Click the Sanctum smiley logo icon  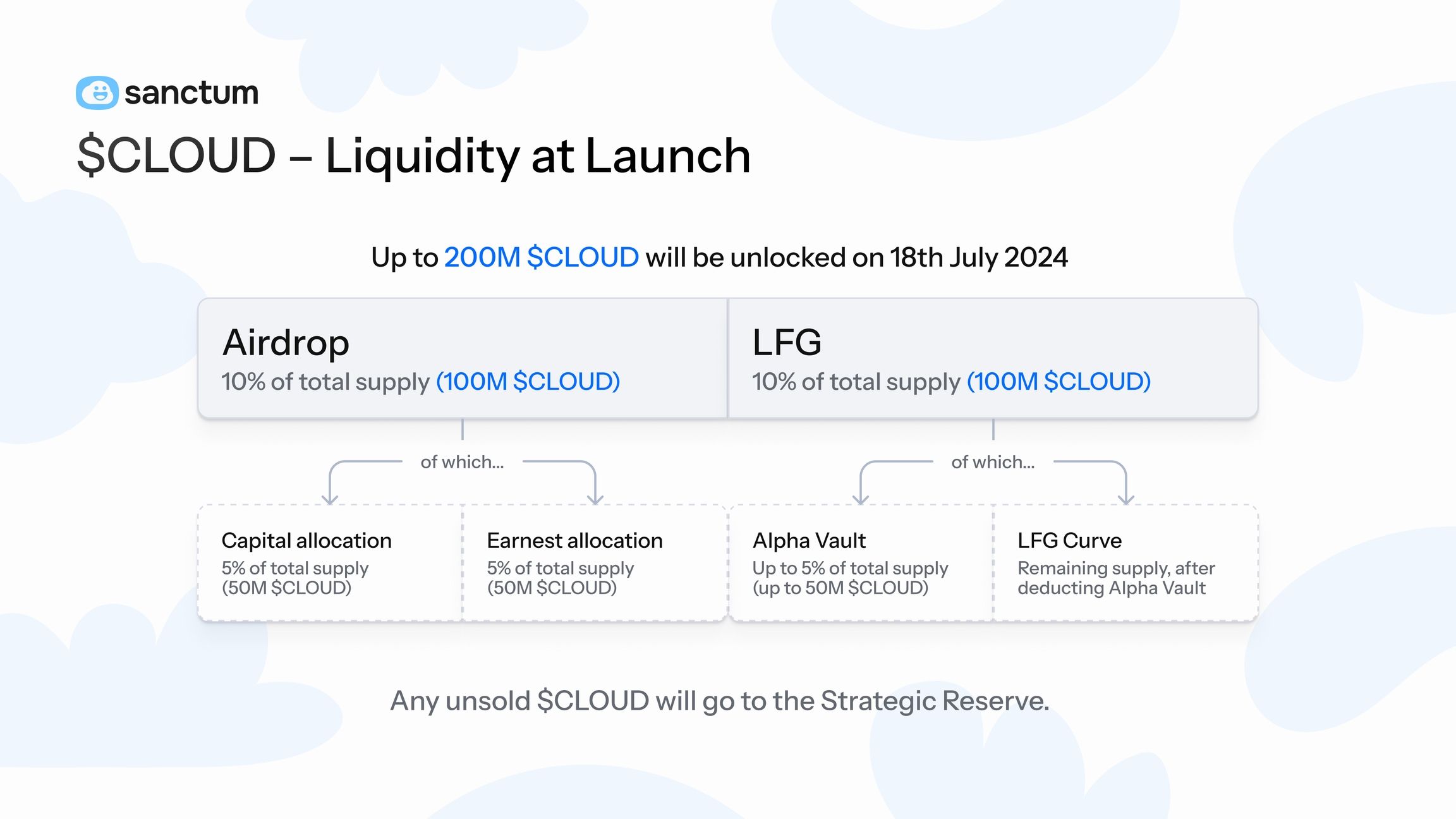tap(97, 93)
